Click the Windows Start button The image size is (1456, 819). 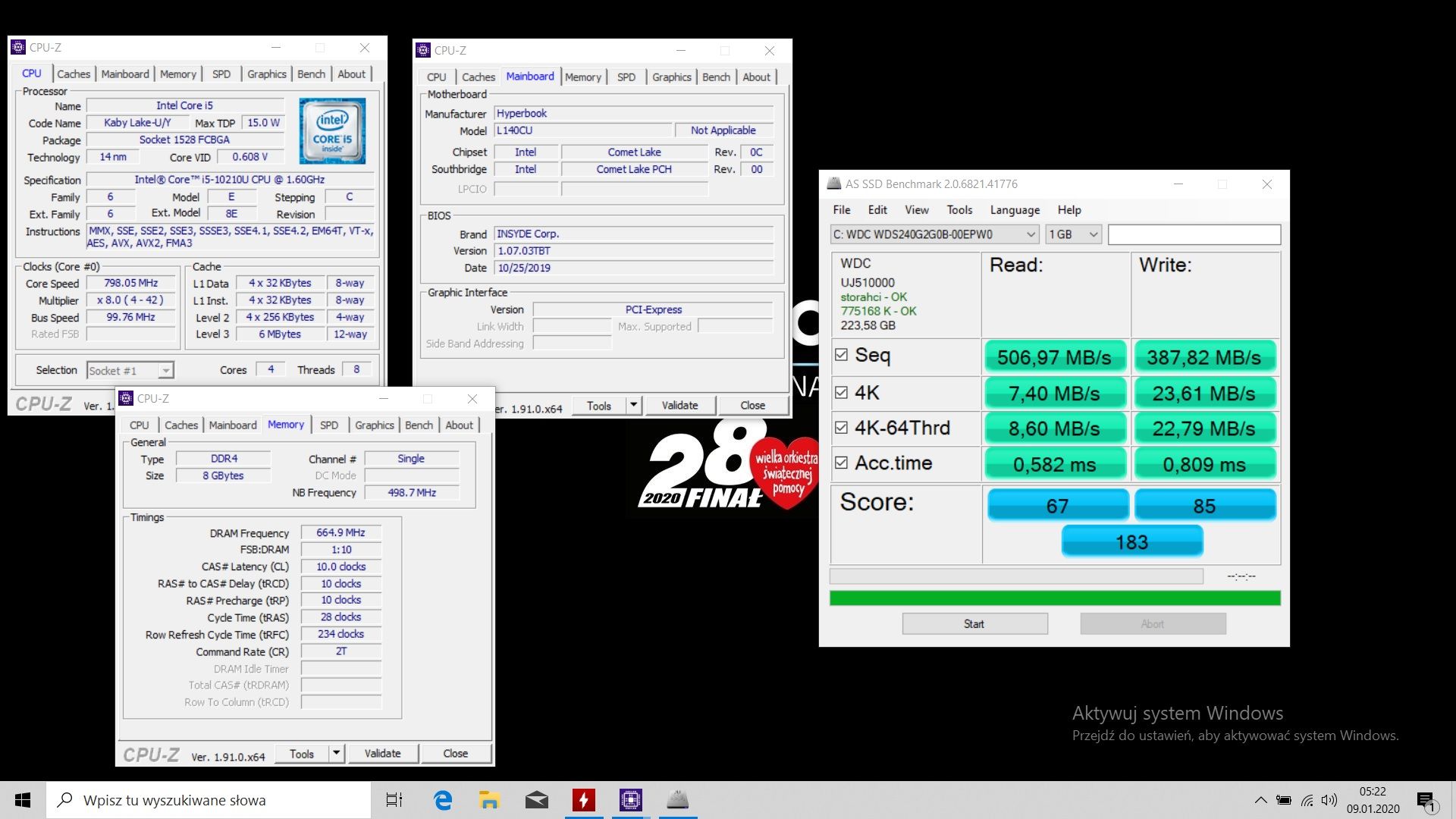click(23, 800)
